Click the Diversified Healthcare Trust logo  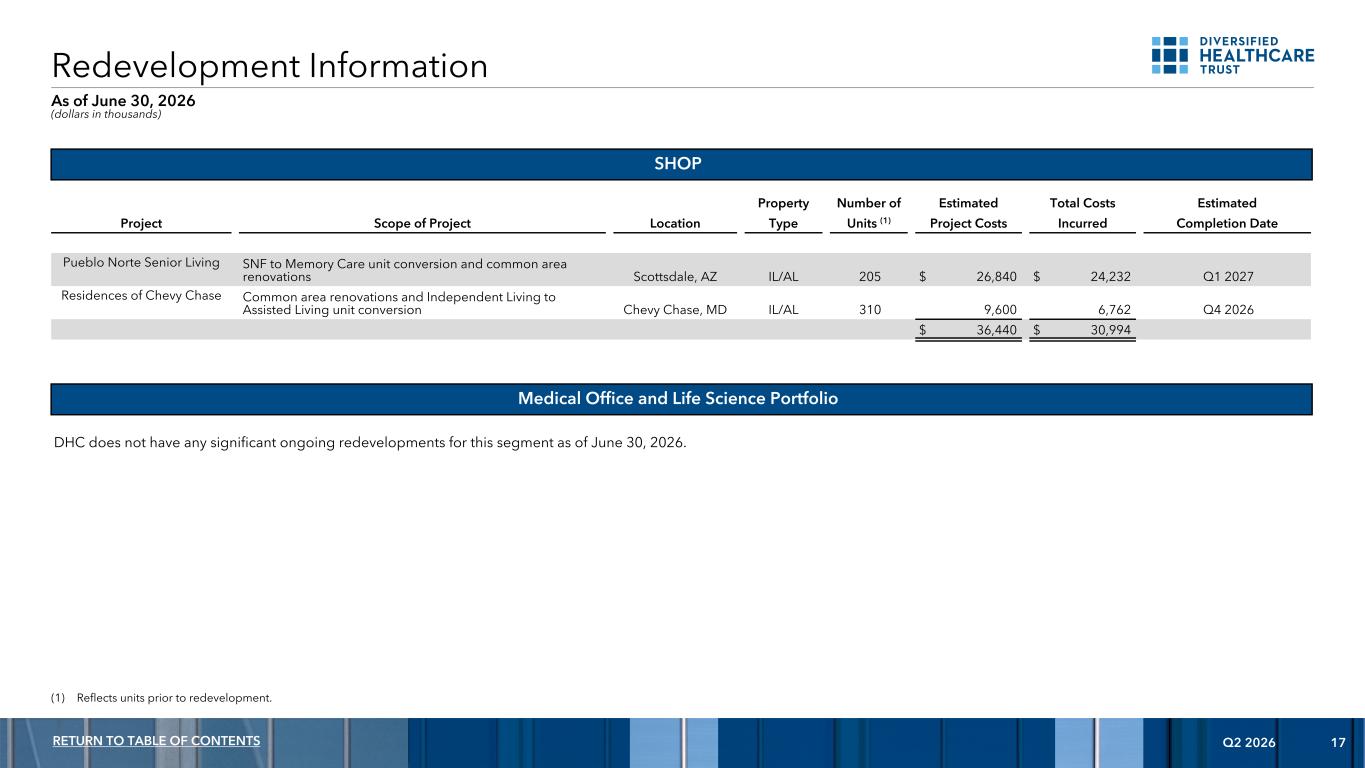click(1233, 55)
